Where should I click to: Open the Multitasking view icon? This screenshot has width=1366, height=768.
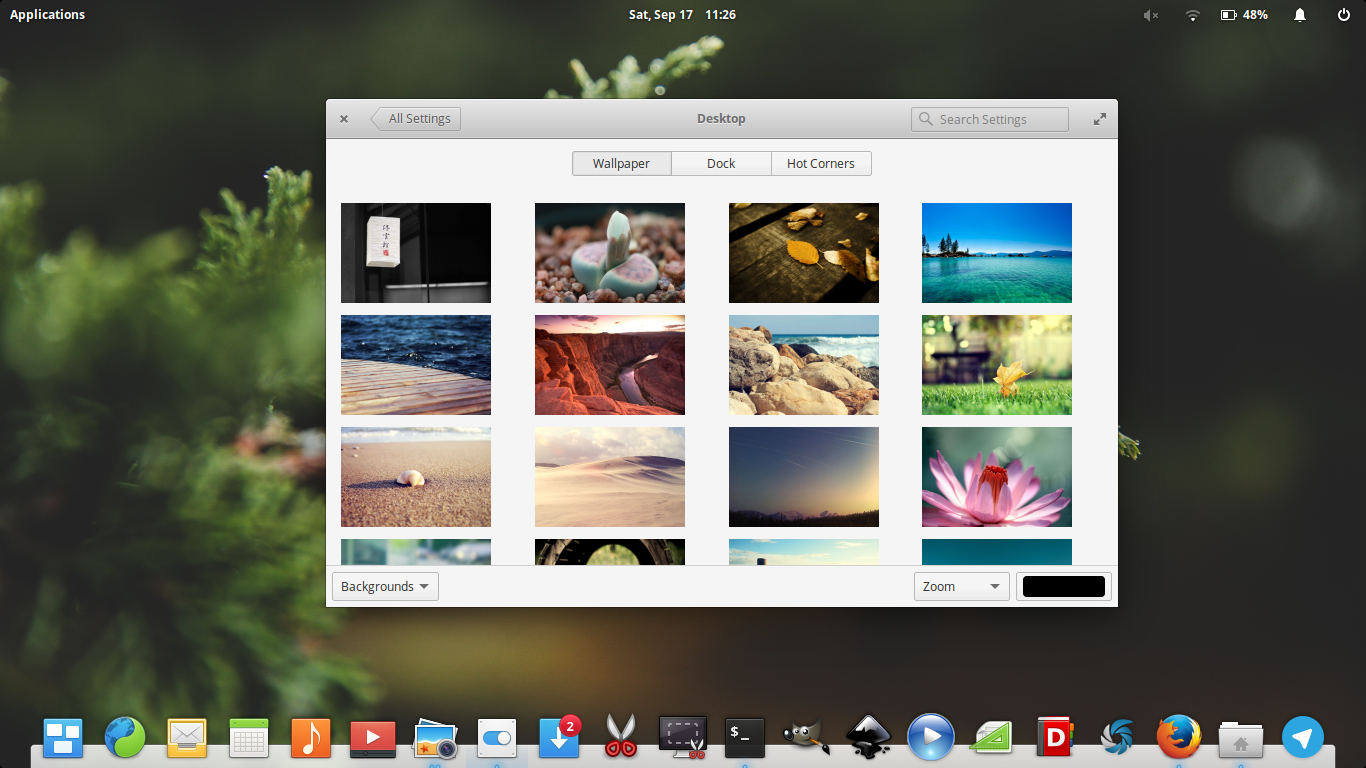click(63, 737)
